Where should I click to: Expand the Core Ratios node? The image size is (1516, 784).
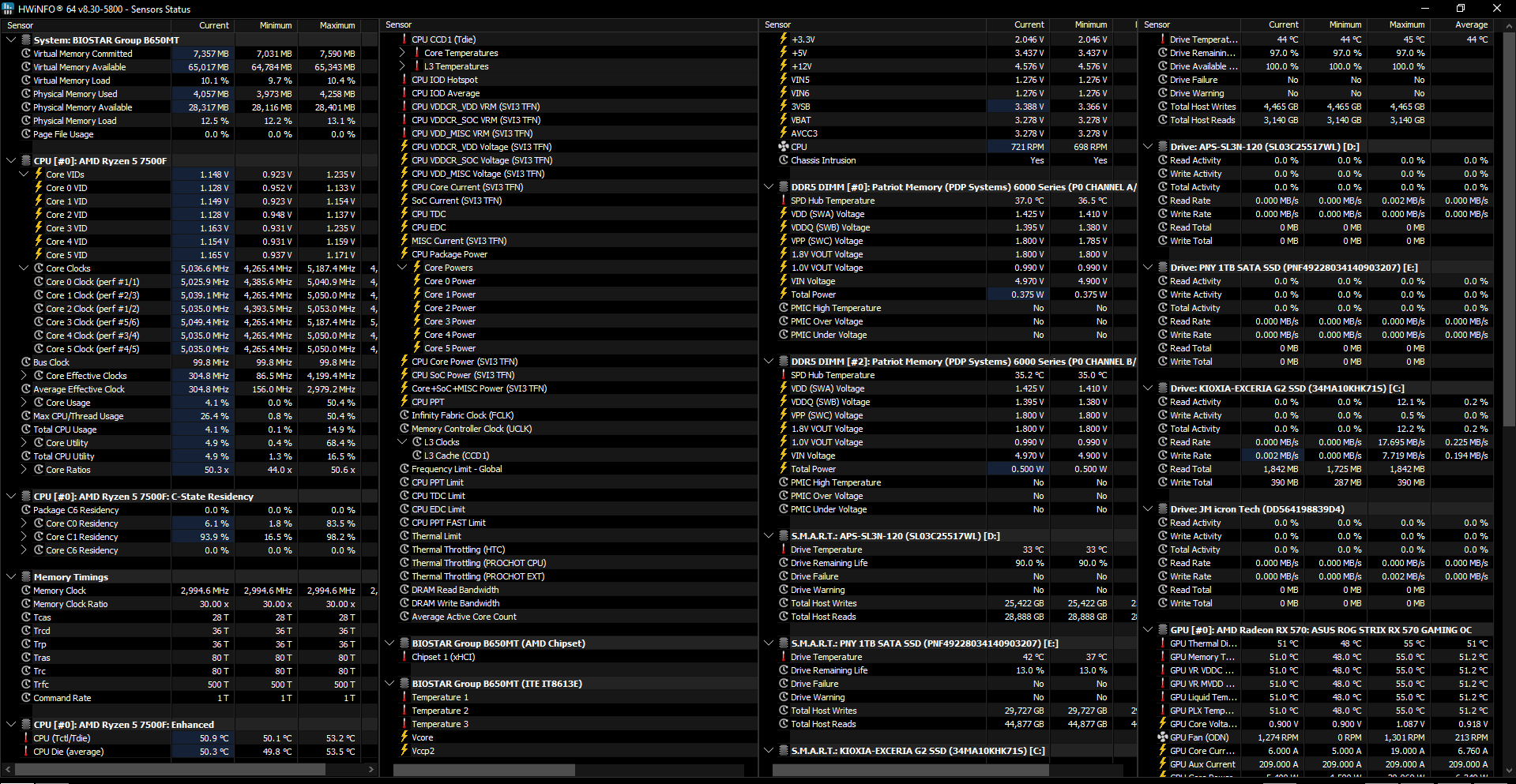pos(24,470)
